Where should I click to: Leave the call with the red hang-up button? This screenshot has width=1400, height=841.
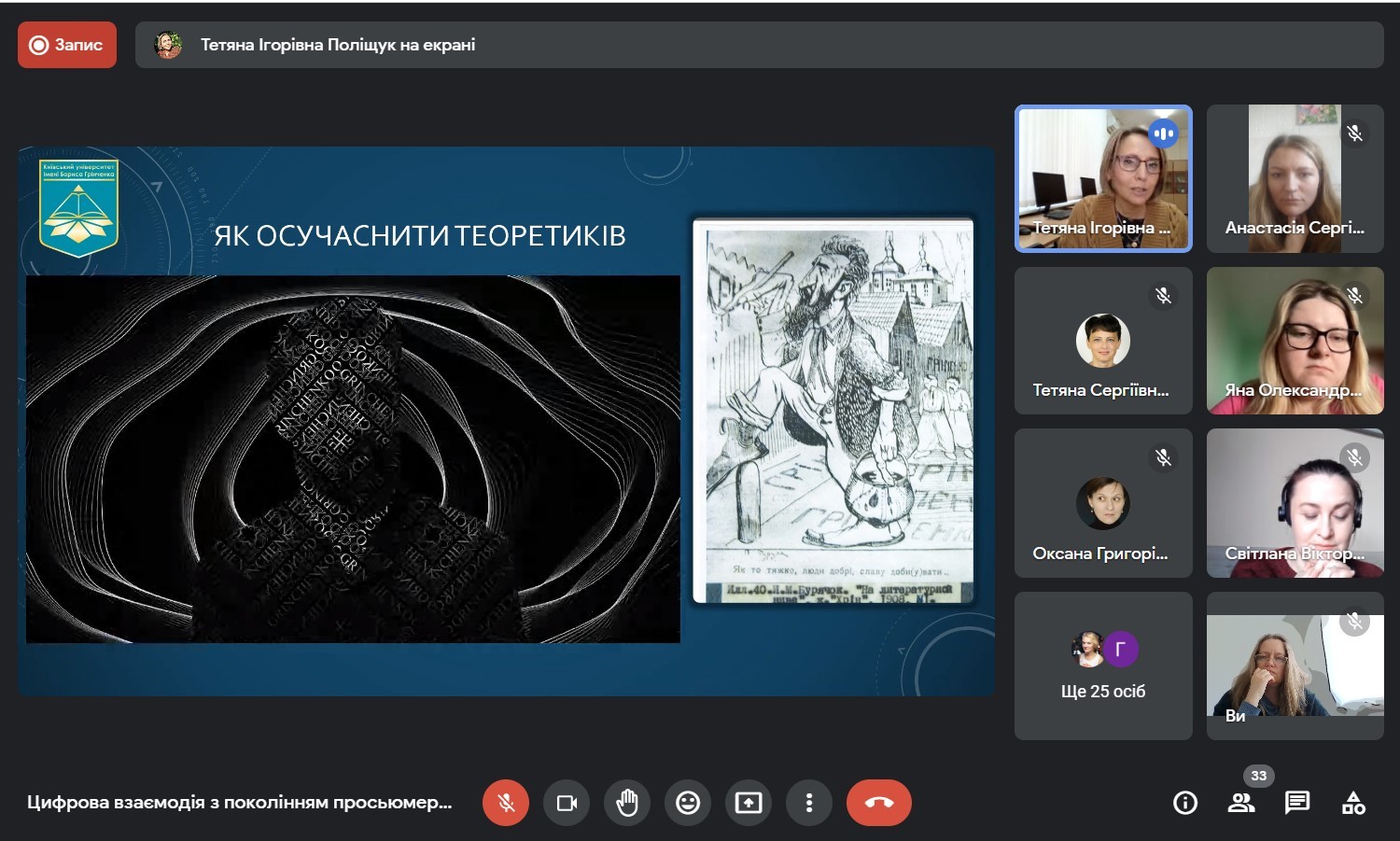pos(878,803)
